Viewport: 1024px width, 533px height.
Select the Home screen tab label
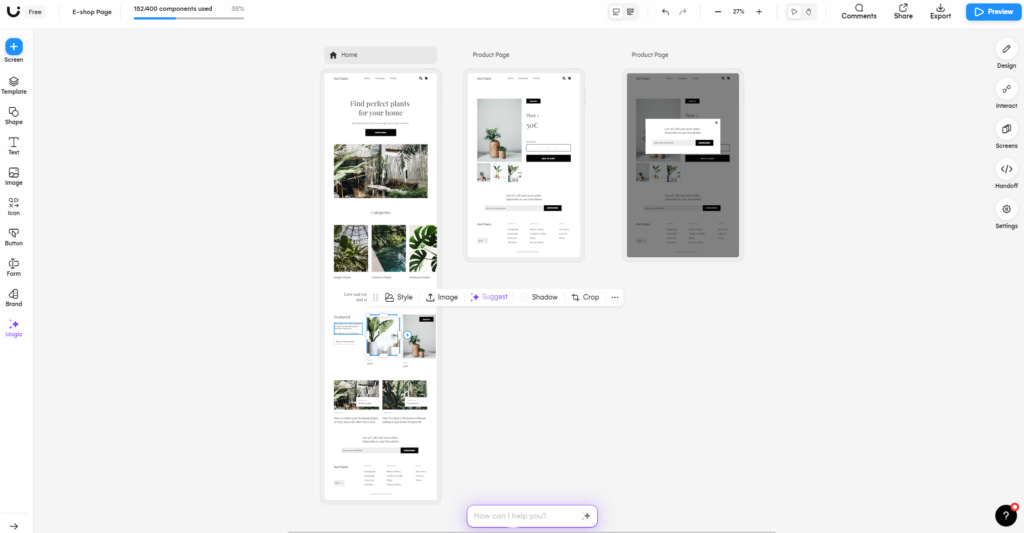pos(349,55)
